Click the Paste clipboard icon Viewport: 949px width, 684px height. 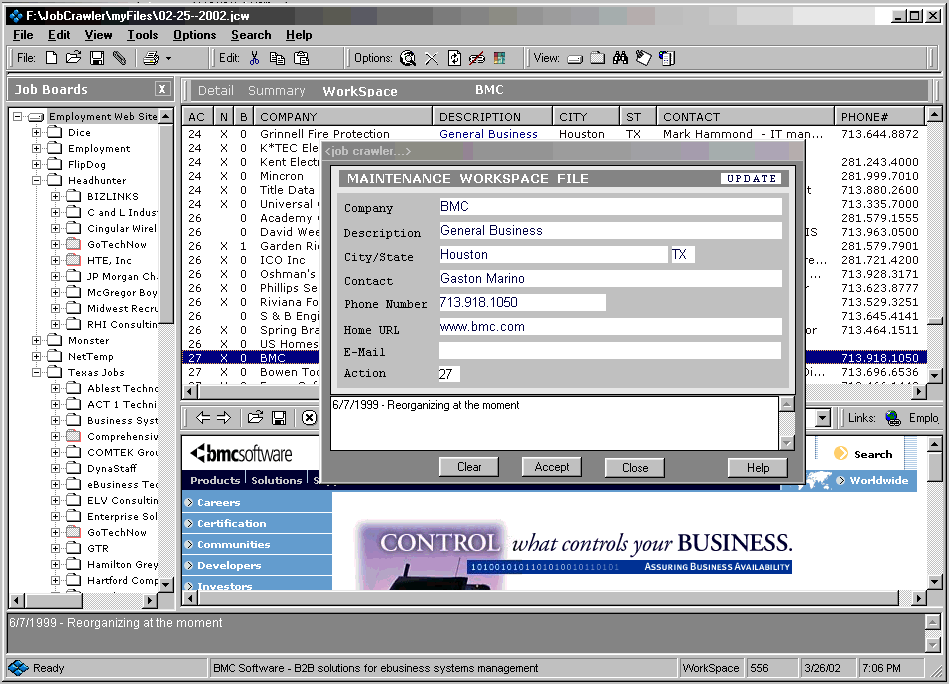301,58
